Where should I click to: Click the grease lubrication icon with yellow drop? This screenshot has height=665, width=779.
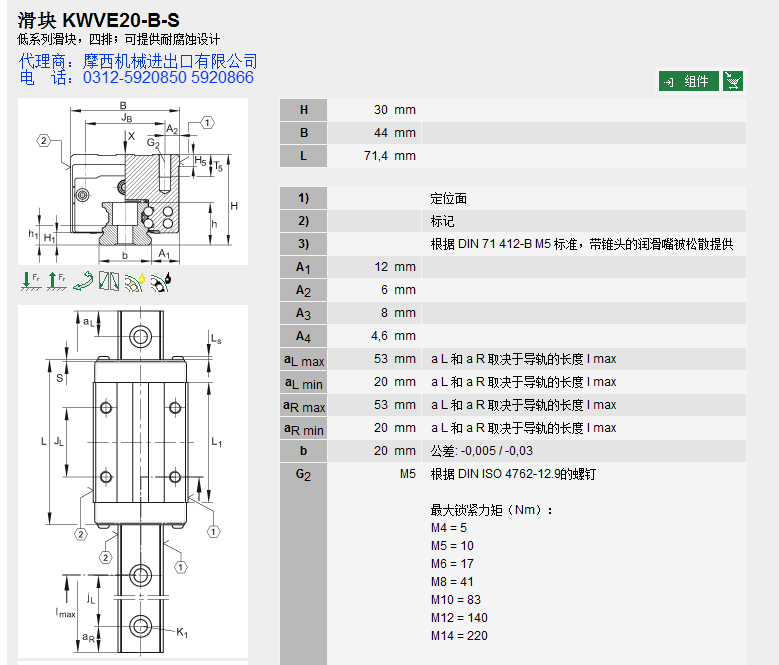[x=134, y=282]
